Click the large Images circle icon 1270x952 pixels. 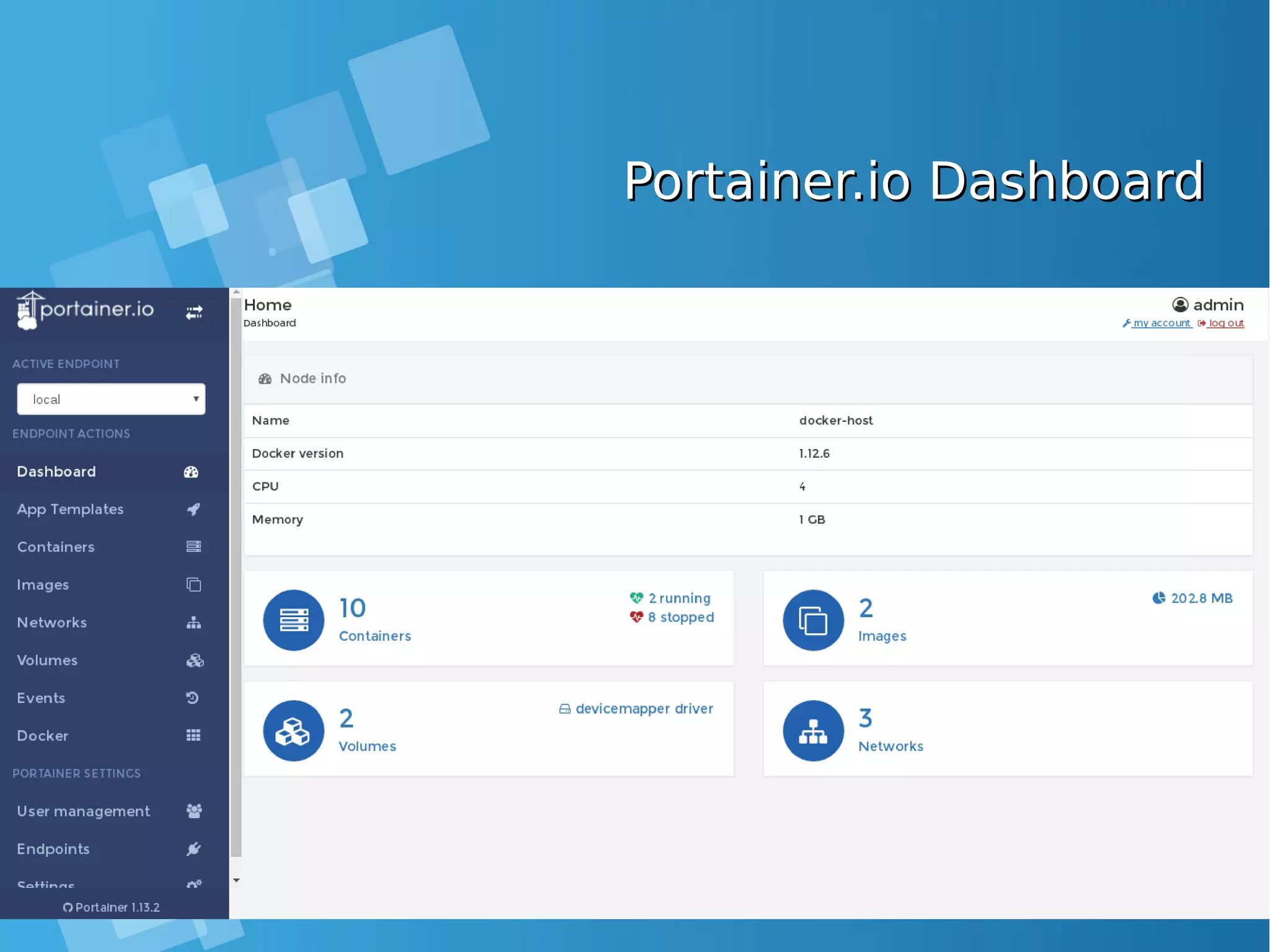814,620
